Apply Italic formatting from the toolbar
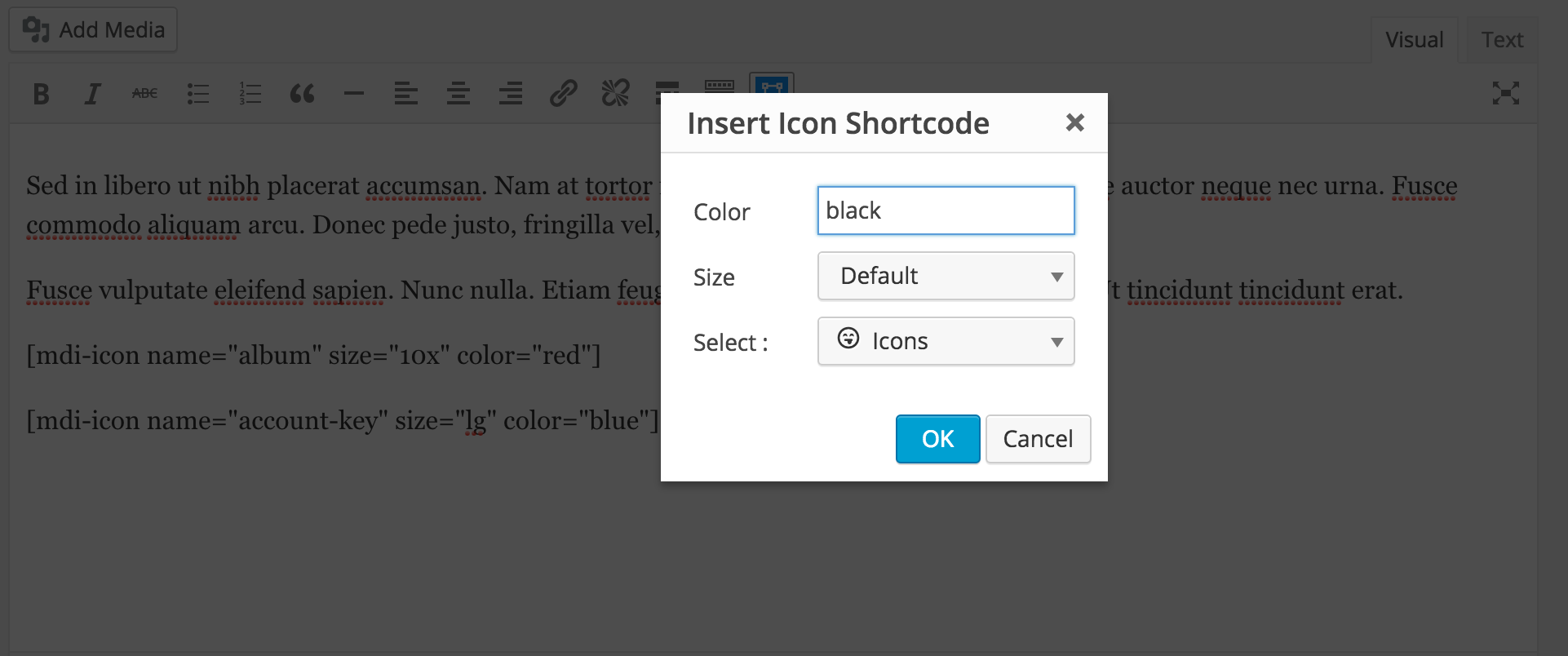The height and width of the screenshot is (656, 1568). click(93, 94)
